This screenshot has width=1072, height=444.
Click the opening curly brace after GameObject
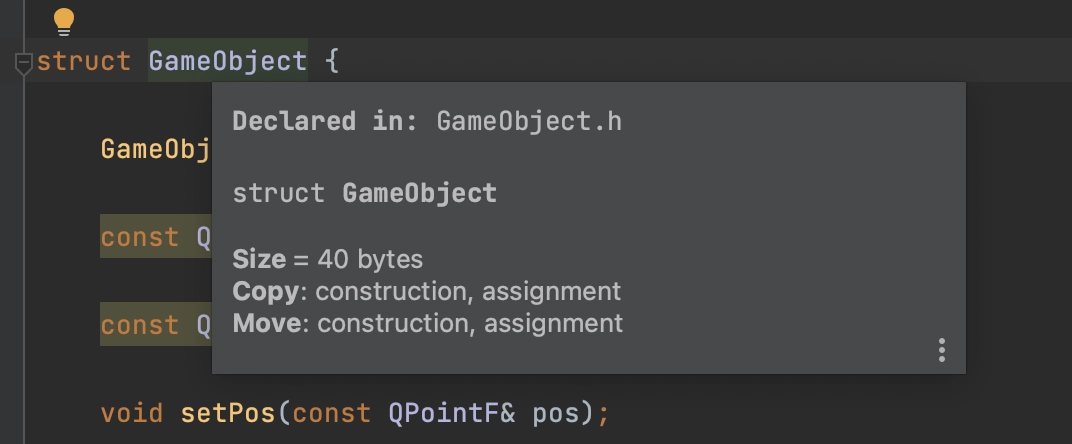tap(332, 62)
